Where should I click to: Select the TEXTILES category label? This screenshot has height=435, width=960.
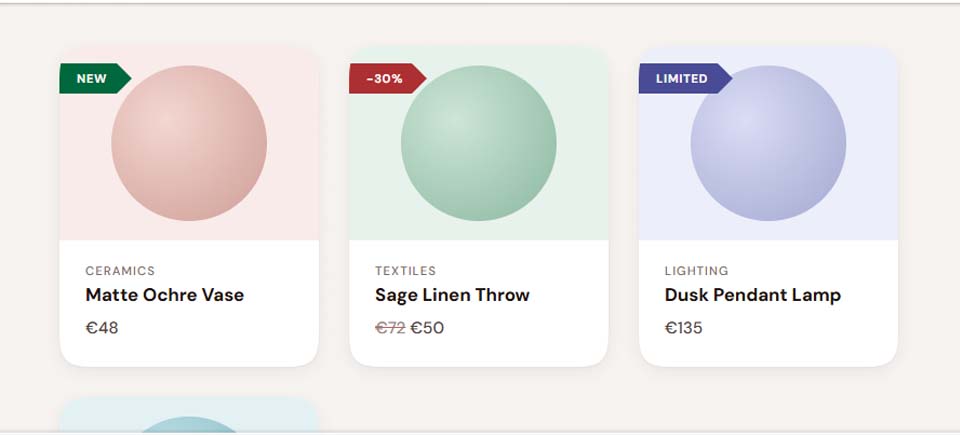point(405,271)
